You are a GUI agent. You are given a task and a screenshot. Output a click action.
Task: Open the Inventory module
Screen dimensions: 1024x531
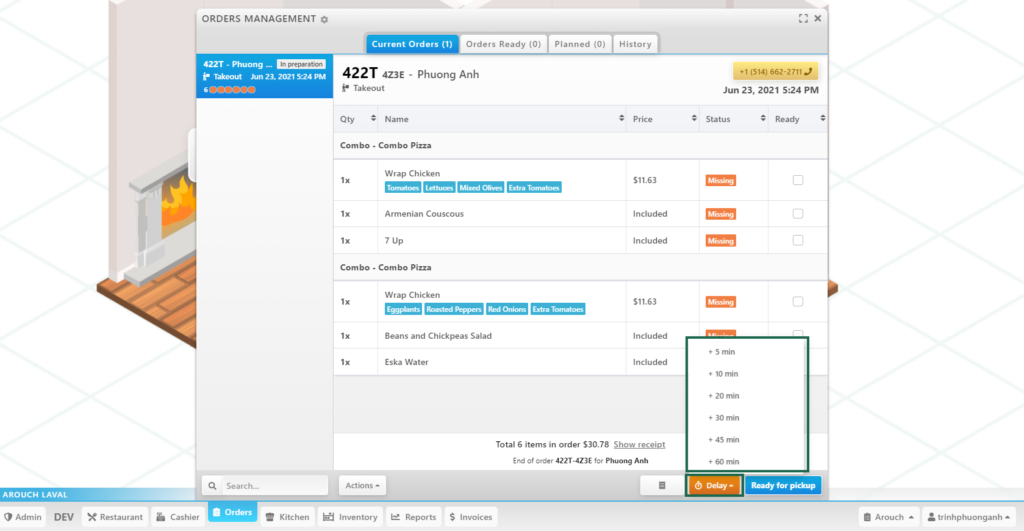350,517
